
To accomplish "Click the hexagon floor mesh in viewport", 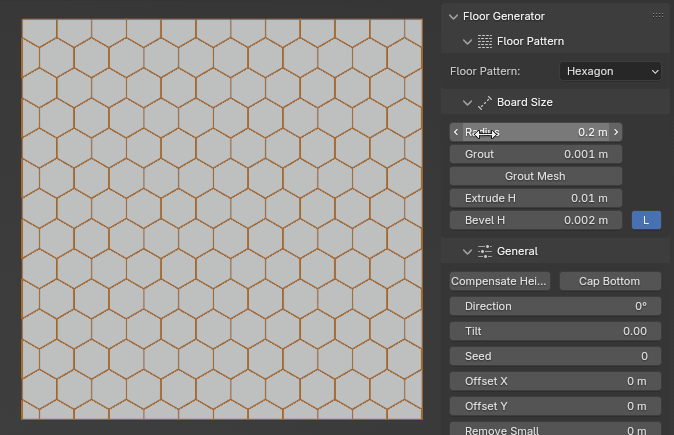I will click(222, 219).
